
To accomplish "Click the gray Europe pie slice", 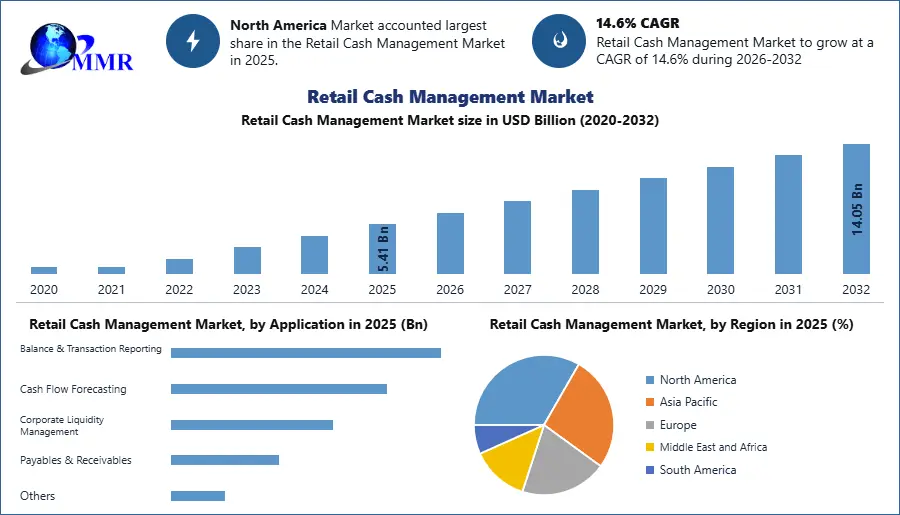I will click(558, 464).
